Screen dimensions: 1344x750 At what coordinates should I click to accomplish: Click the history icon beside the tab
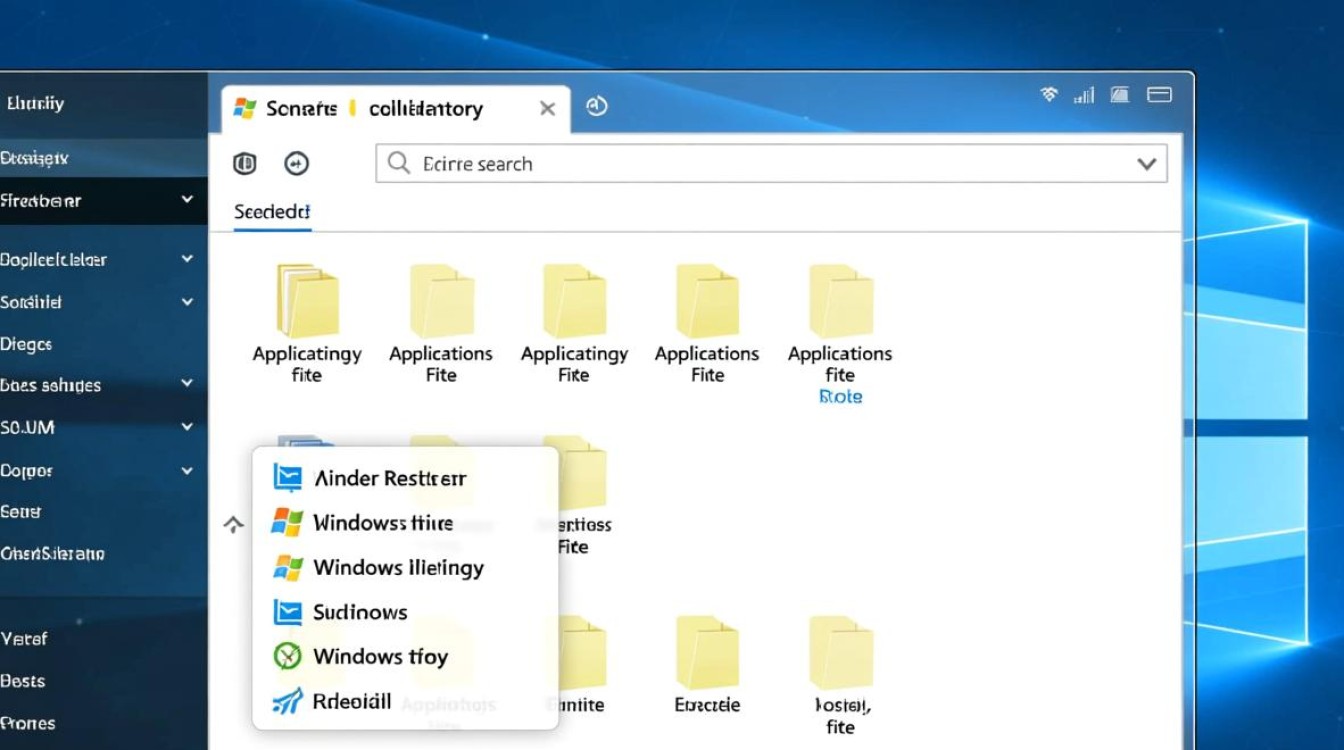(597, 107)
